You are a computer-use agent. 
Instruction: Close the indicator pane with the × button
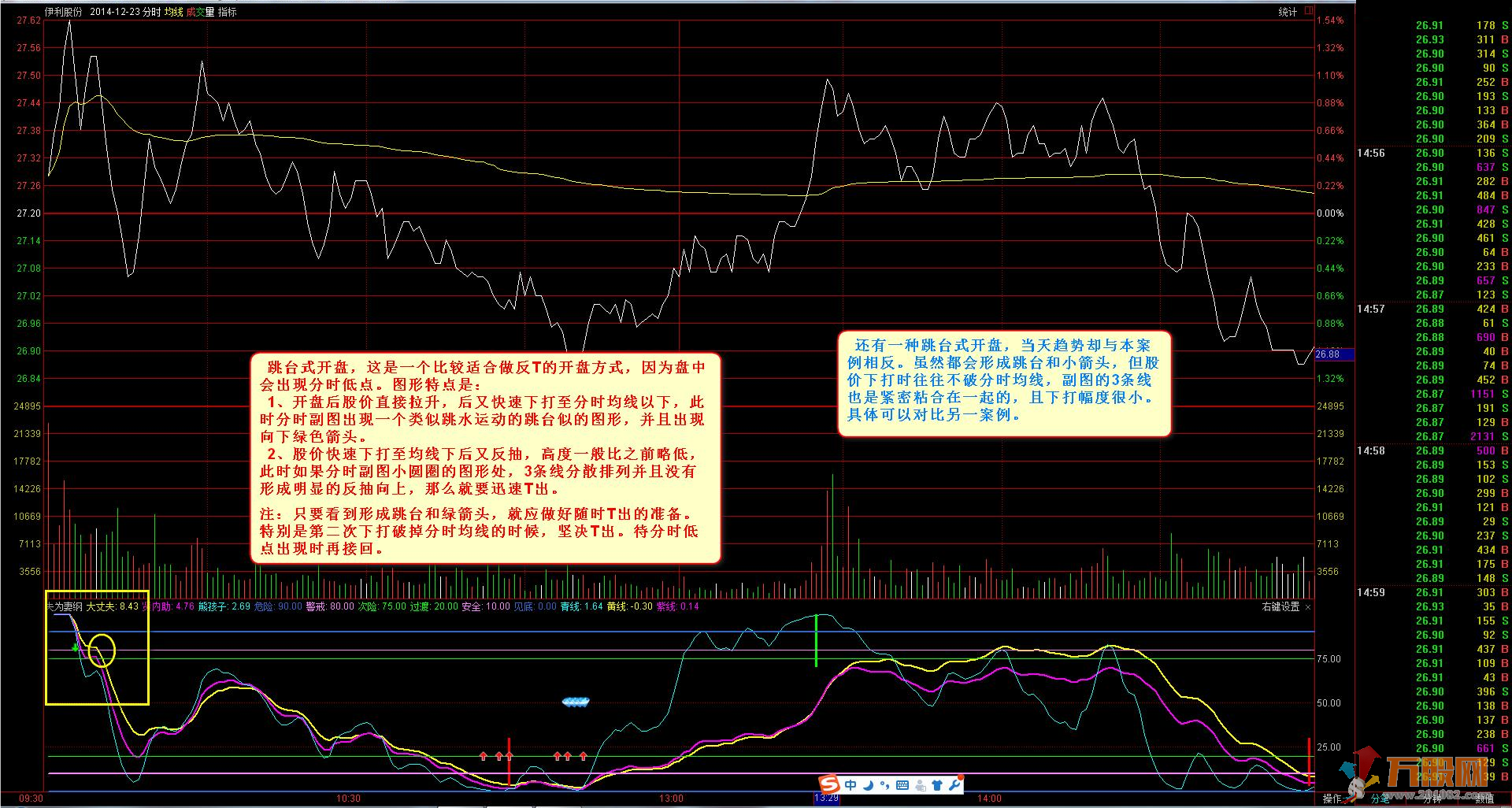1308,606
